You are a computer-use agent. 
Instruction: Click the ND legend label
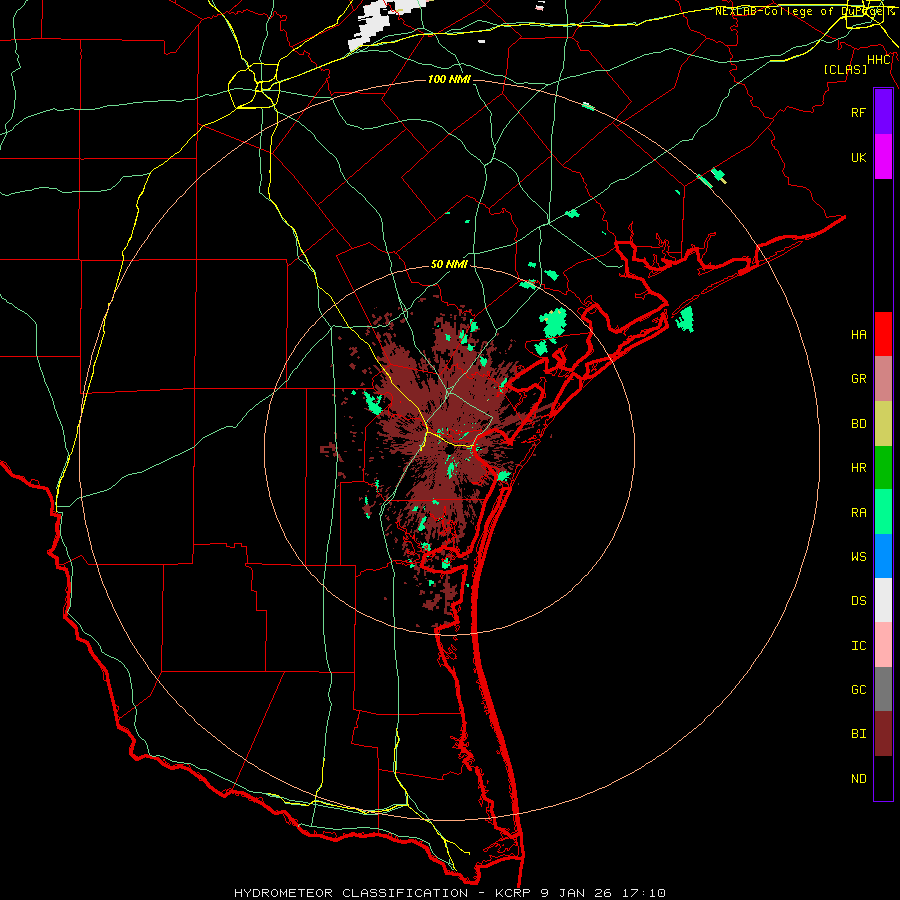pos(859,778)
